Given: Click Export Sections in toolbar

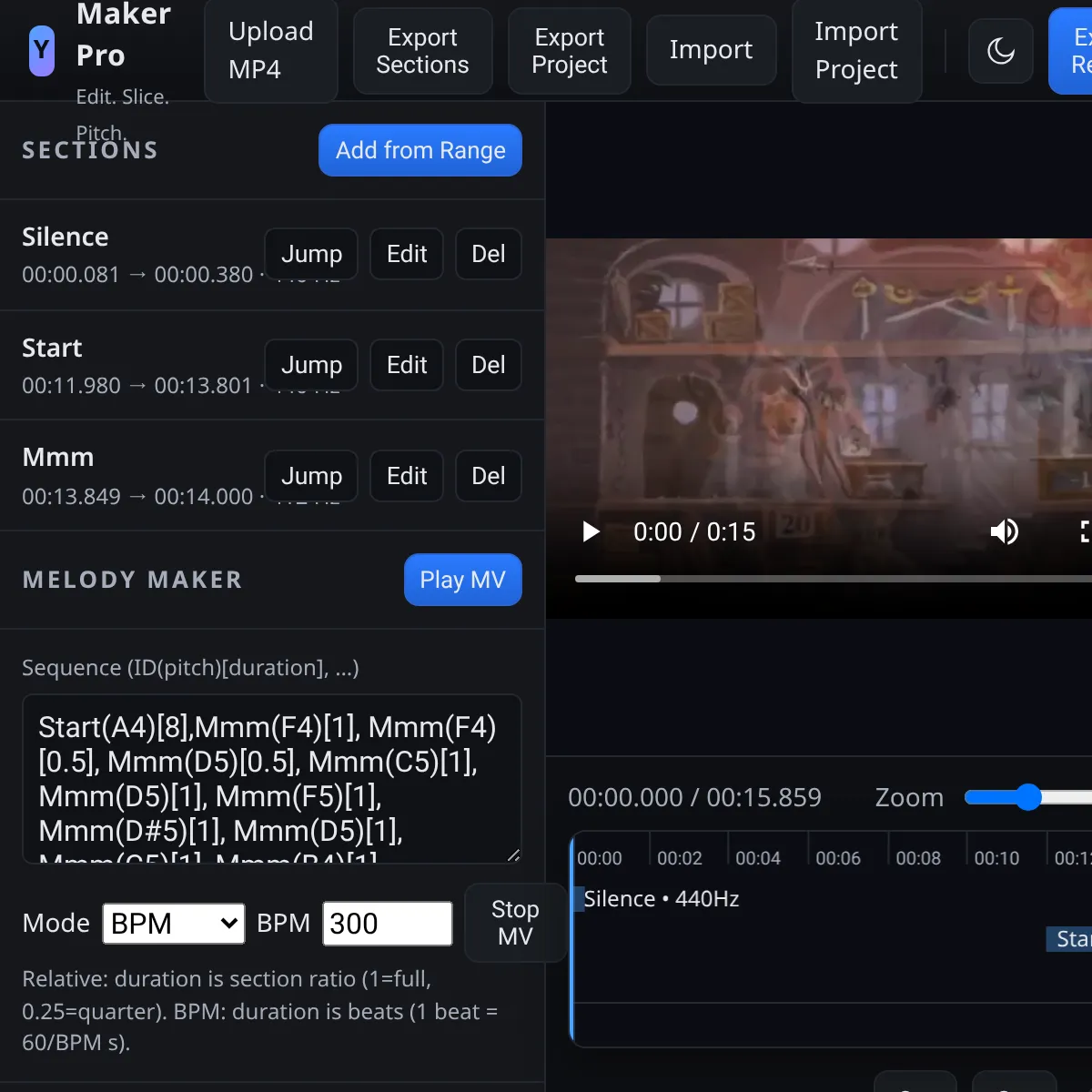Looking at the screenshot, I should tap(422, 51).
